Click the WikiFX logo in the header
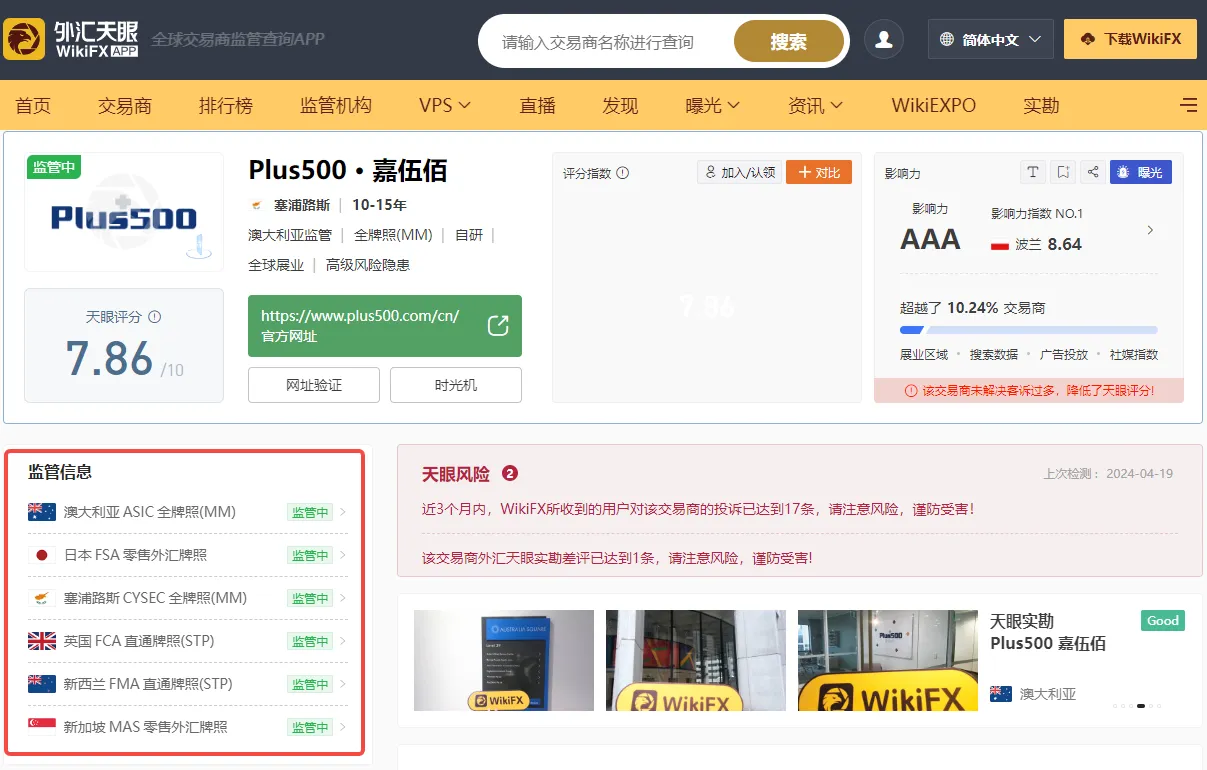The height and width of the screenshot is (770, 1207). [72, 39]
